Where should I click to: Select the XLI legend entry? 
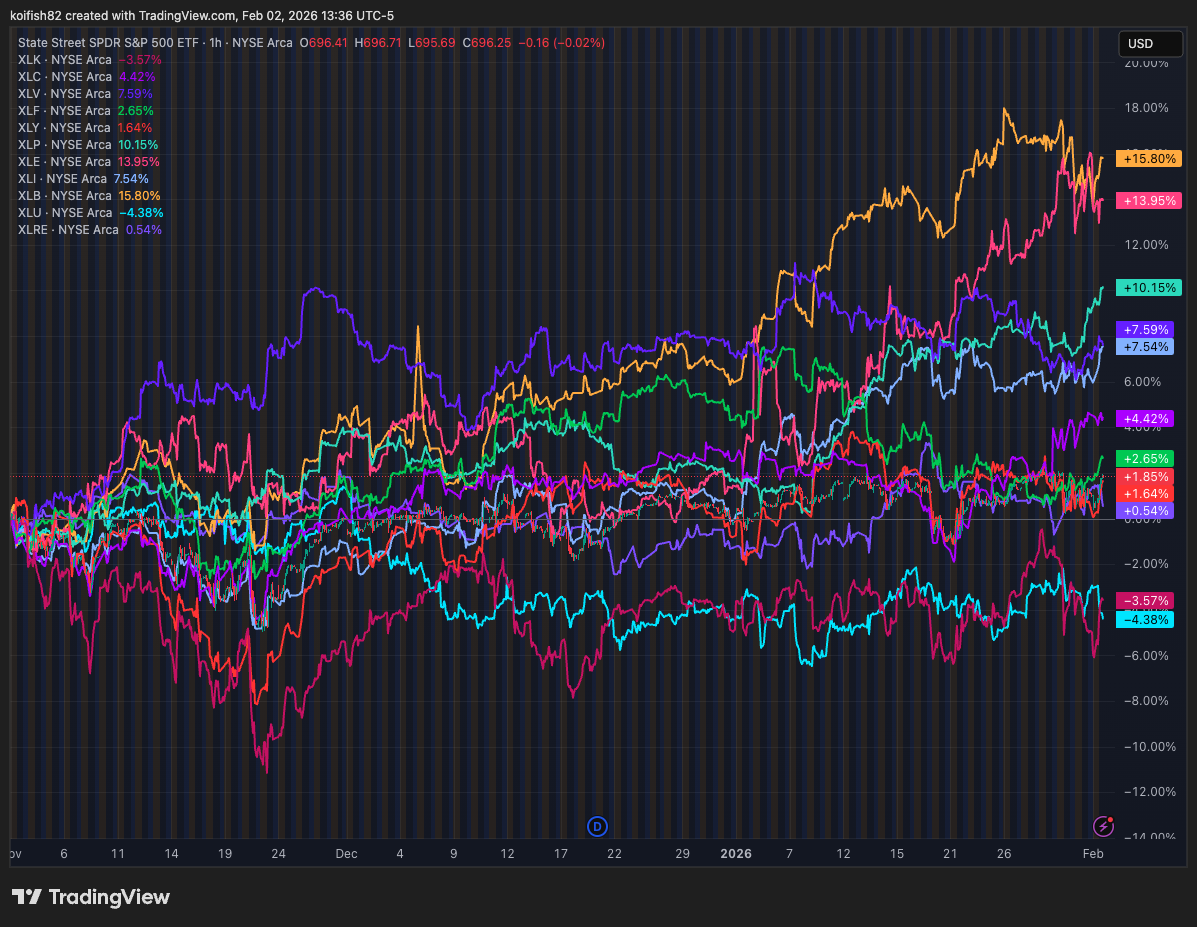[83, 179]
